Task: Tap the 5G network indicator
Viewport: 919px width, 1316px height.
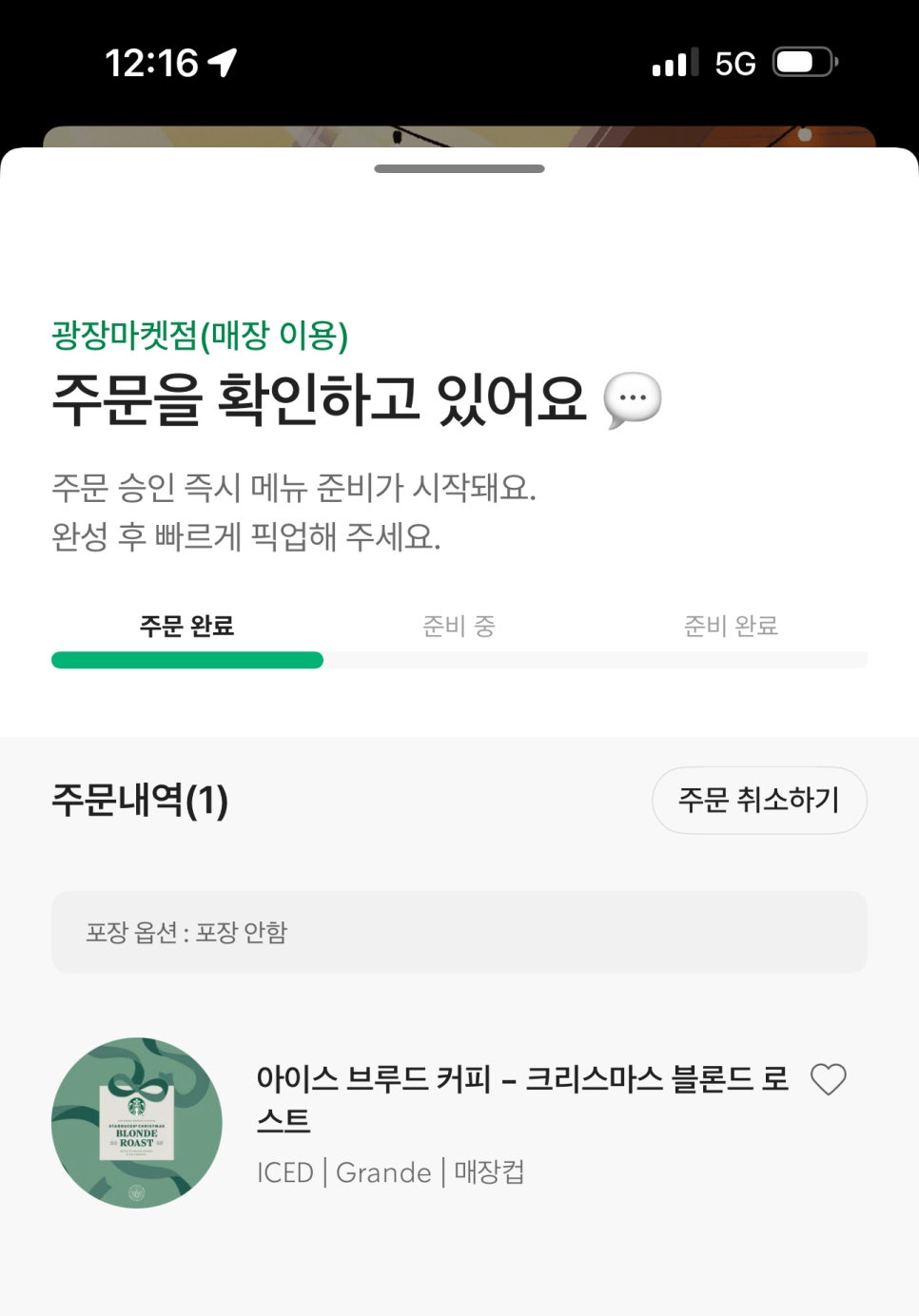Action: (x=735, y=64)
